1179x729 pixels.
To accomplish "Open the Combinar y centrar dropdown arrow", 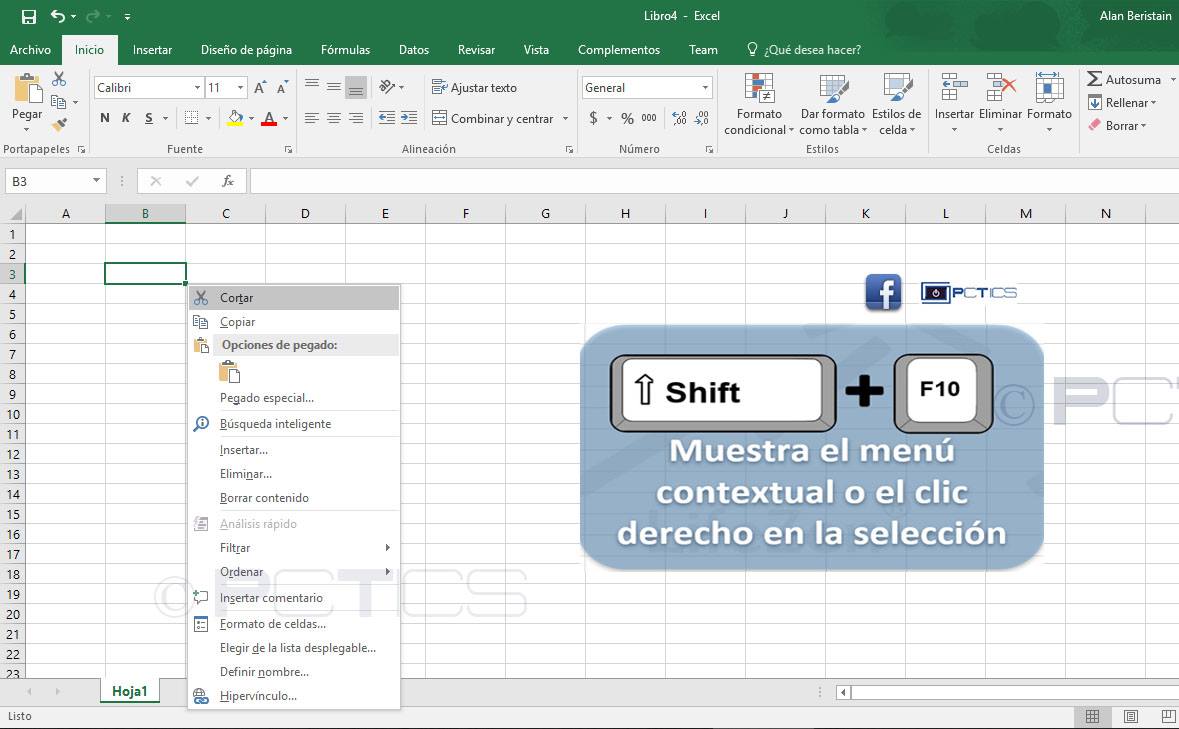I will [565, 119].
